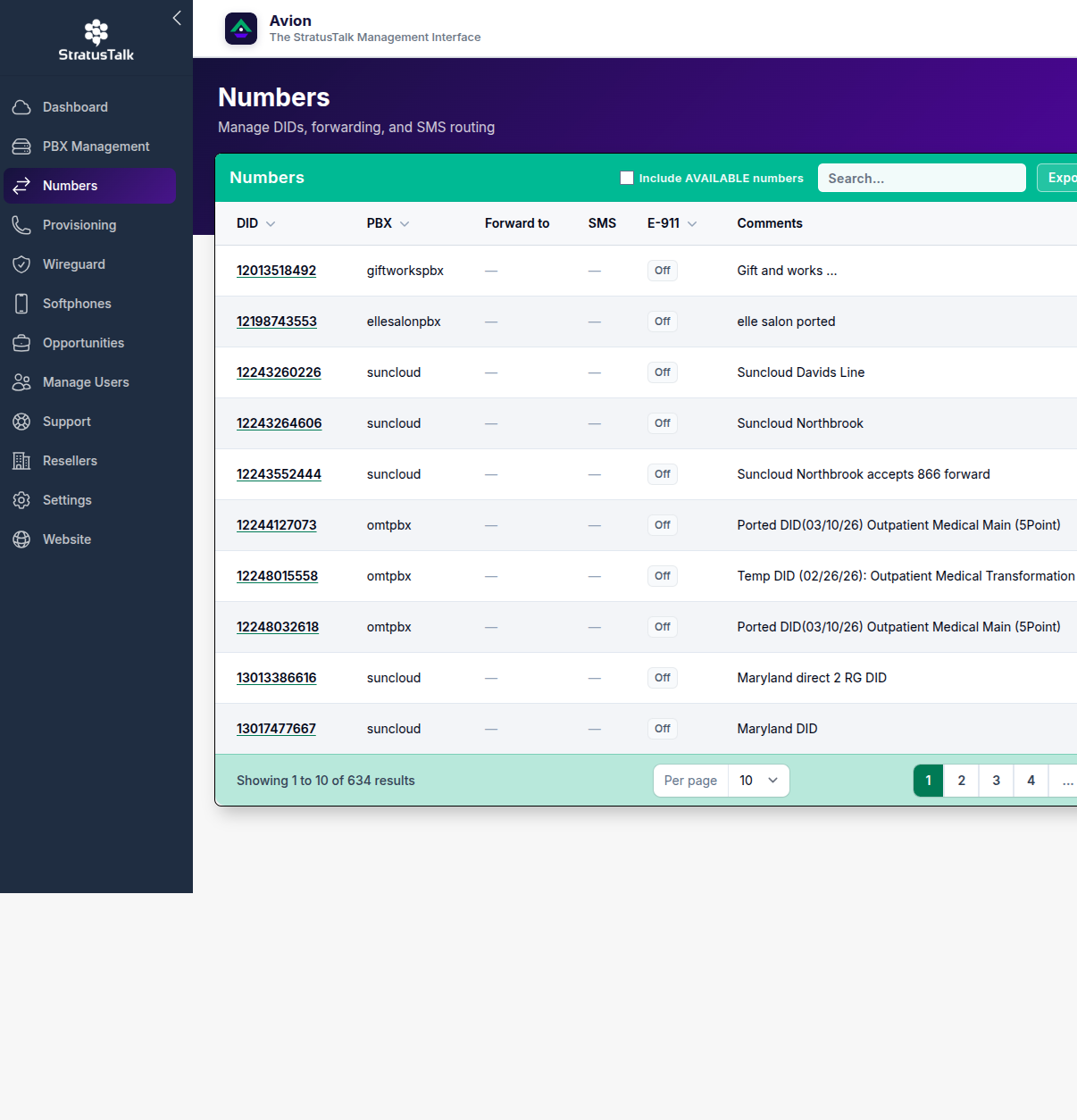Click the Opportunities briefcase icon
The width and height of the screenshot is (1077, 1120).
21,343
